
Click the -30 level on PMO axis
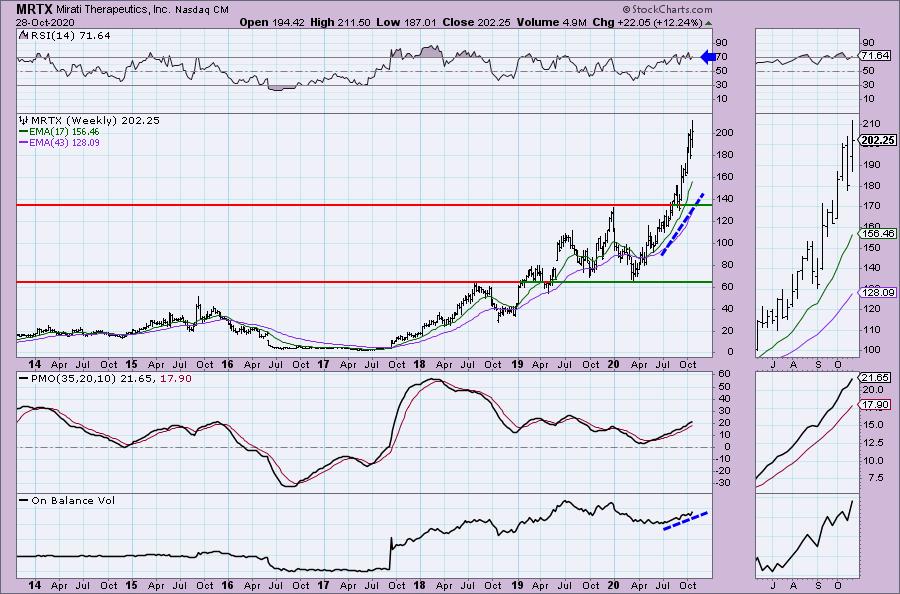pos(723,483)
